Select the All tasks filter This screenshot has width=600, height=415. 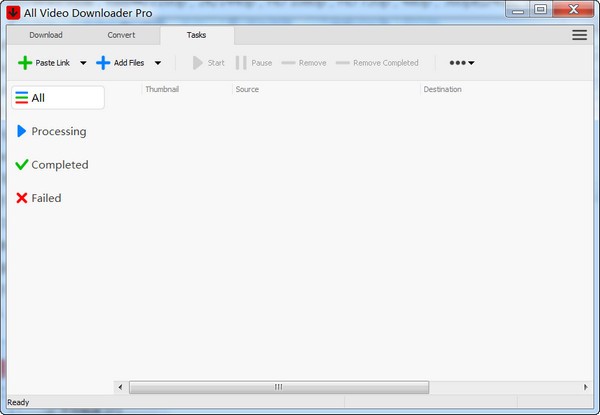(57, 98)
